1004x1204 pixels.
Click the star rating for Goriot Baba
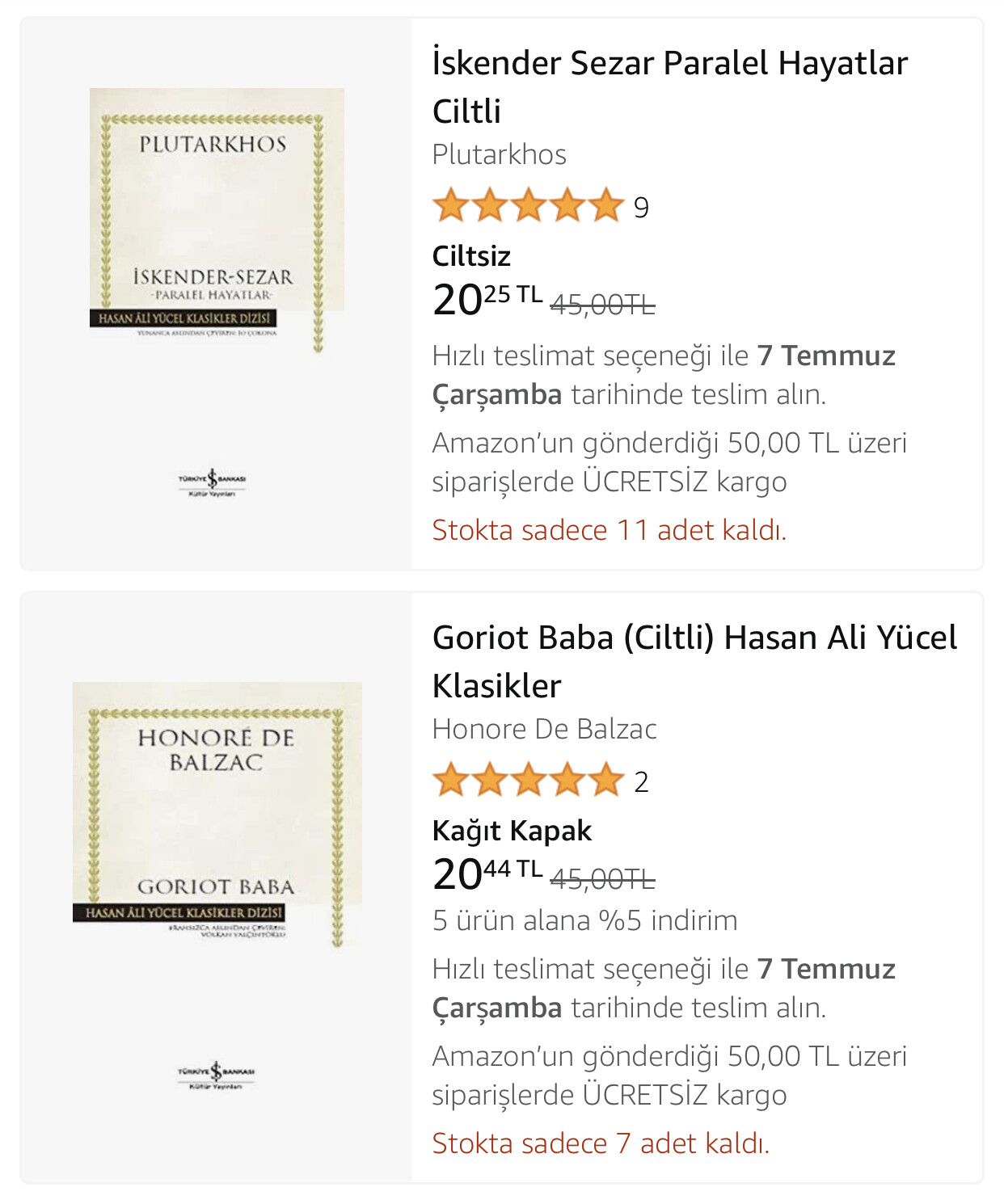528,781
